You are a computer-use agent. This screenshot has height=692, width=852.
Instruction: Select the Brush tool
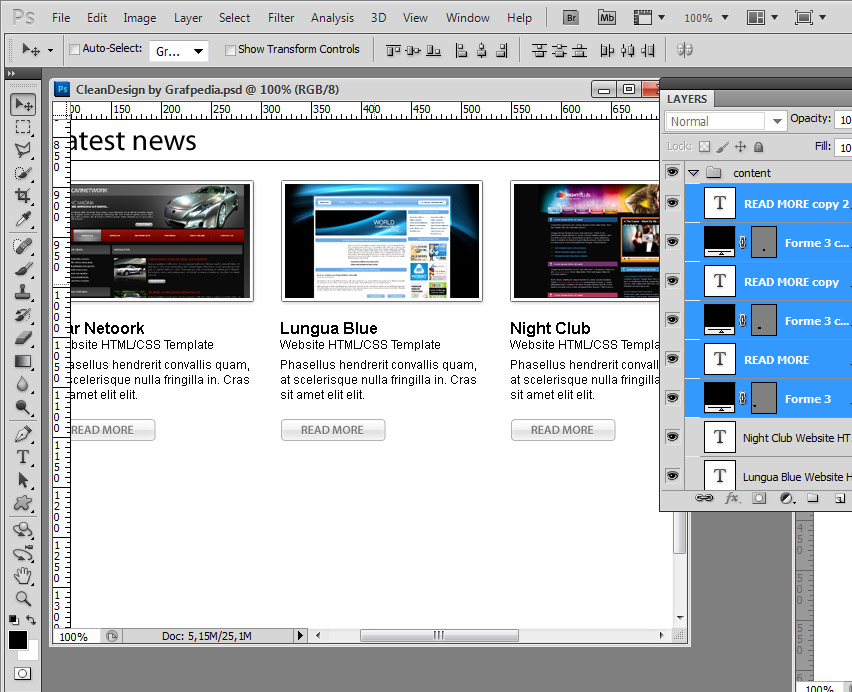click(x=23, y=269)
